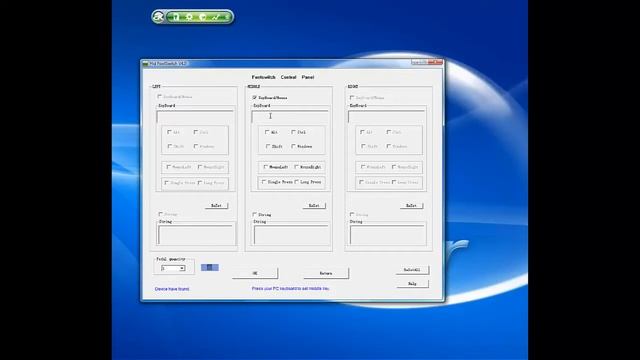
Task: Click the ResetAll button
Action: (x=412, y=270)
